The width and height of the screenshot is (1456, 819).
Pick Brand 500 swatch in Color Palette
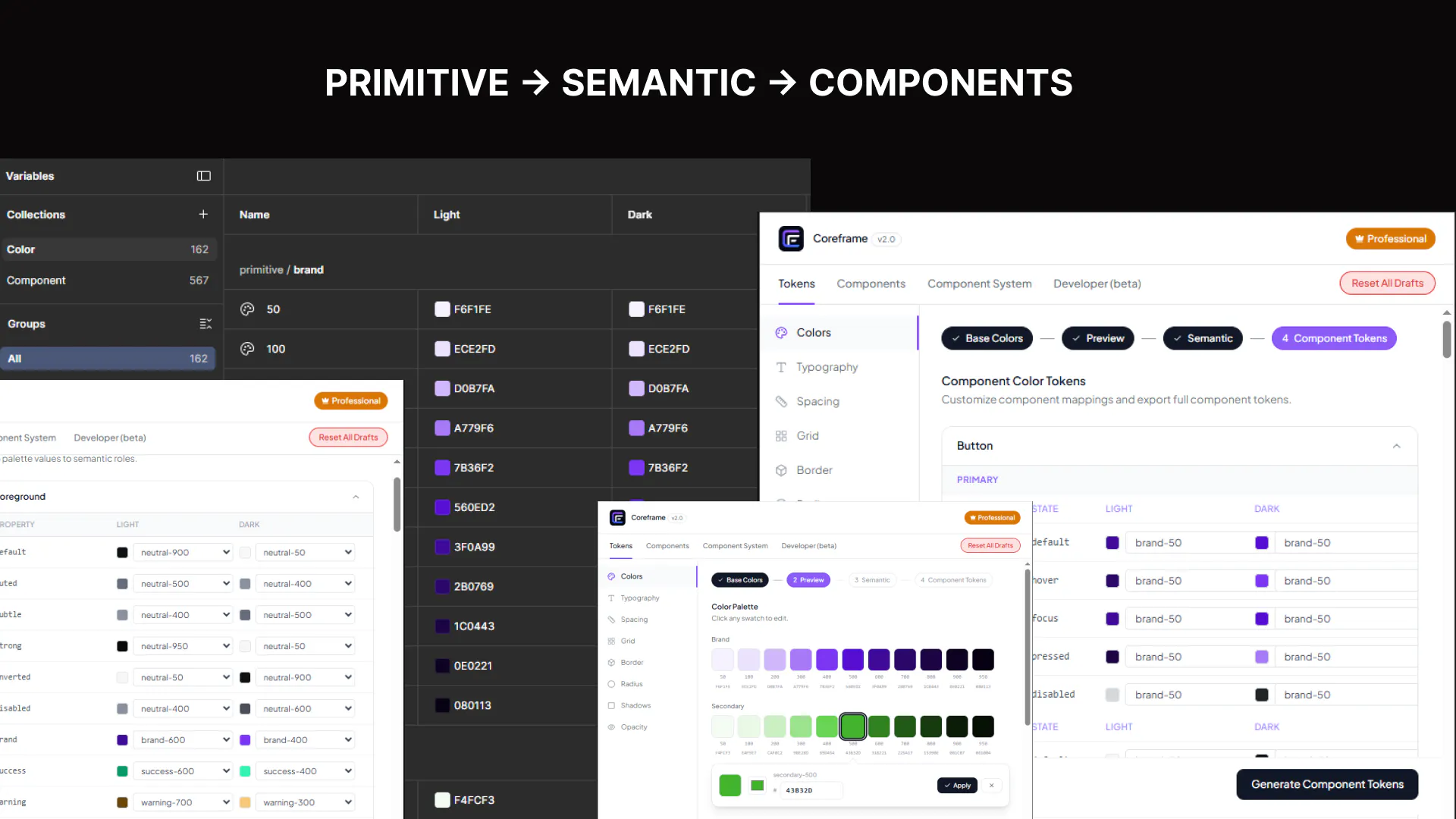(852, 660)
